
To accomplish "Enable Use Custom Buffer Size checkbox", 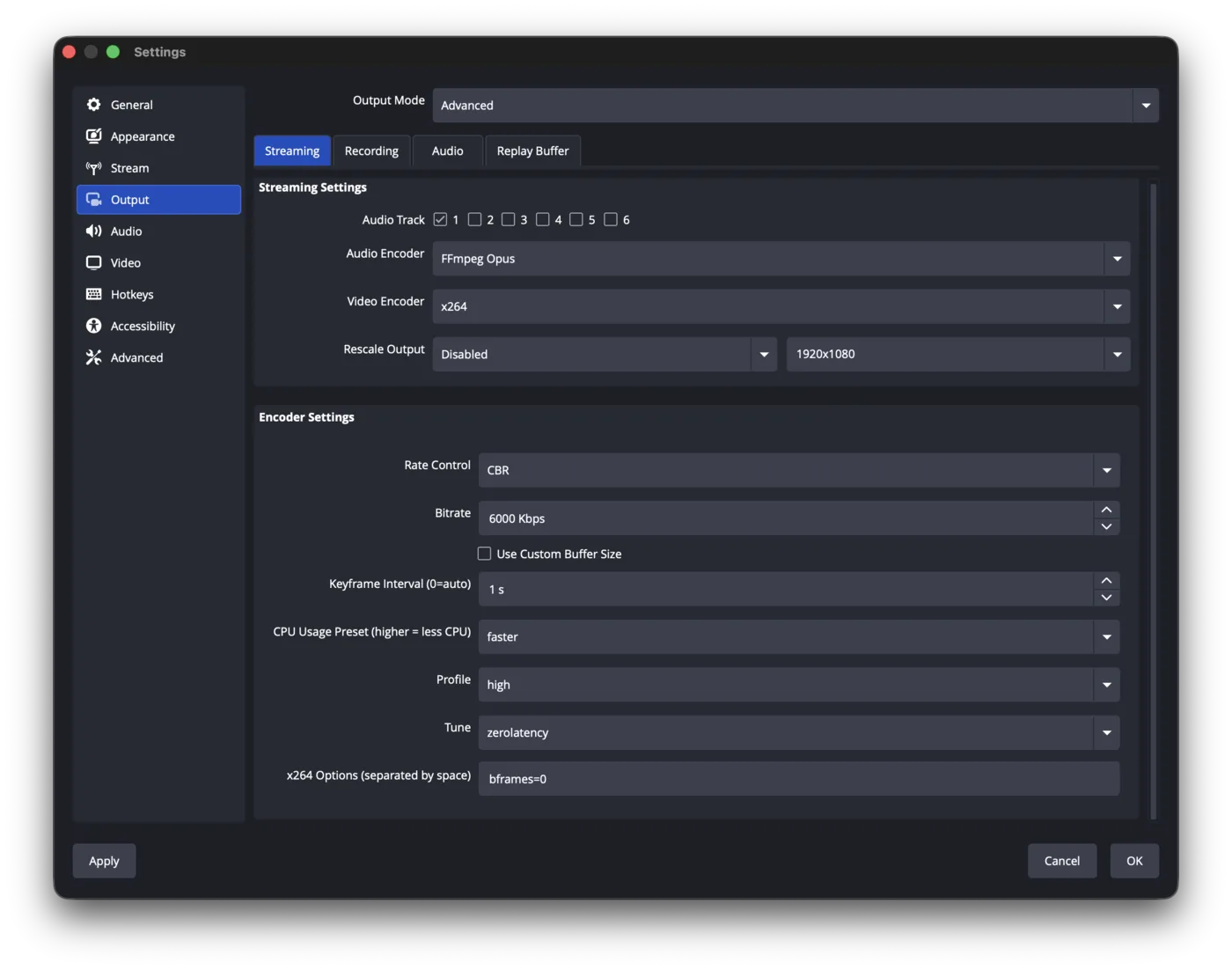I will [x=484, y=554].
